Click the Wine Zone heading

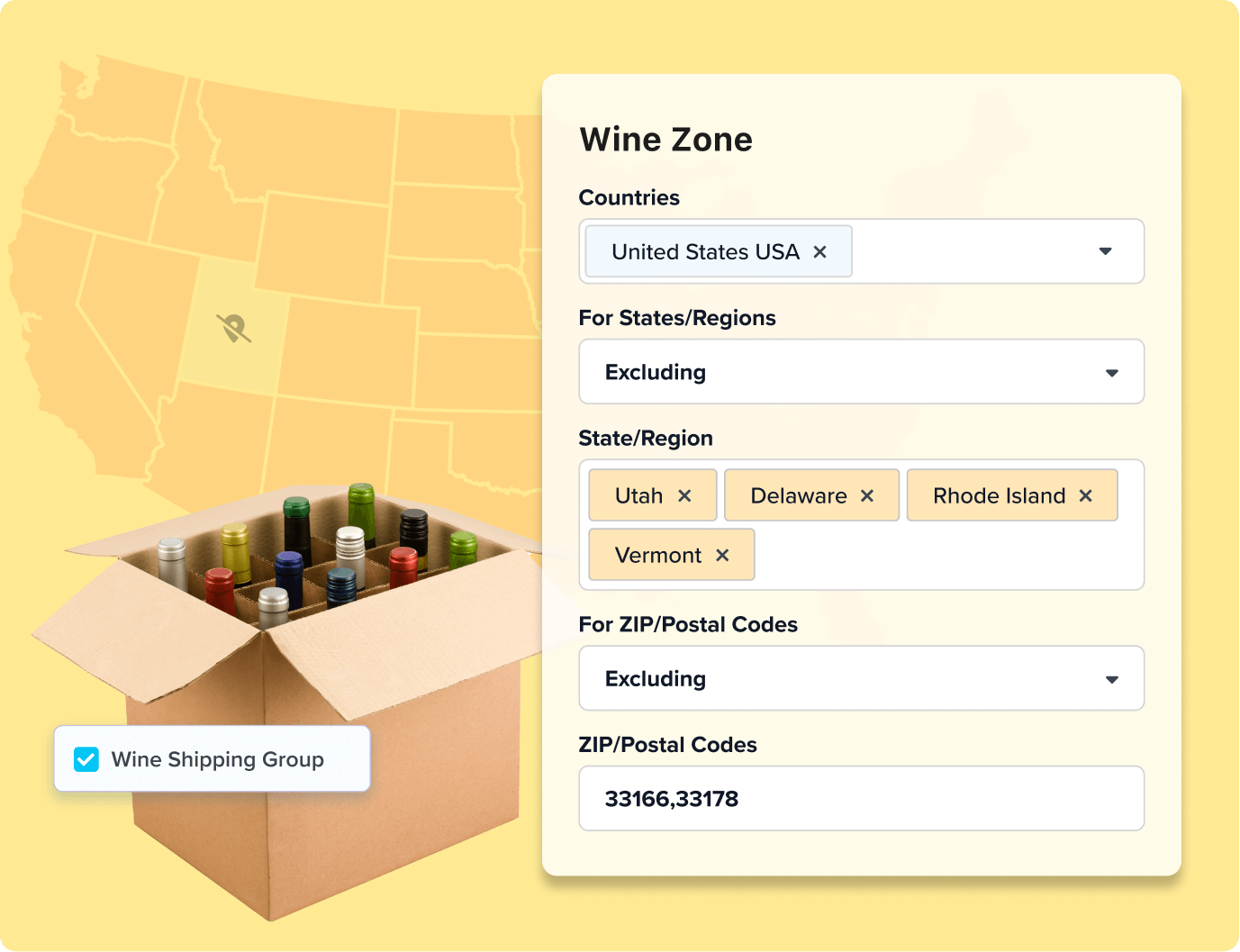coord(665,140)
